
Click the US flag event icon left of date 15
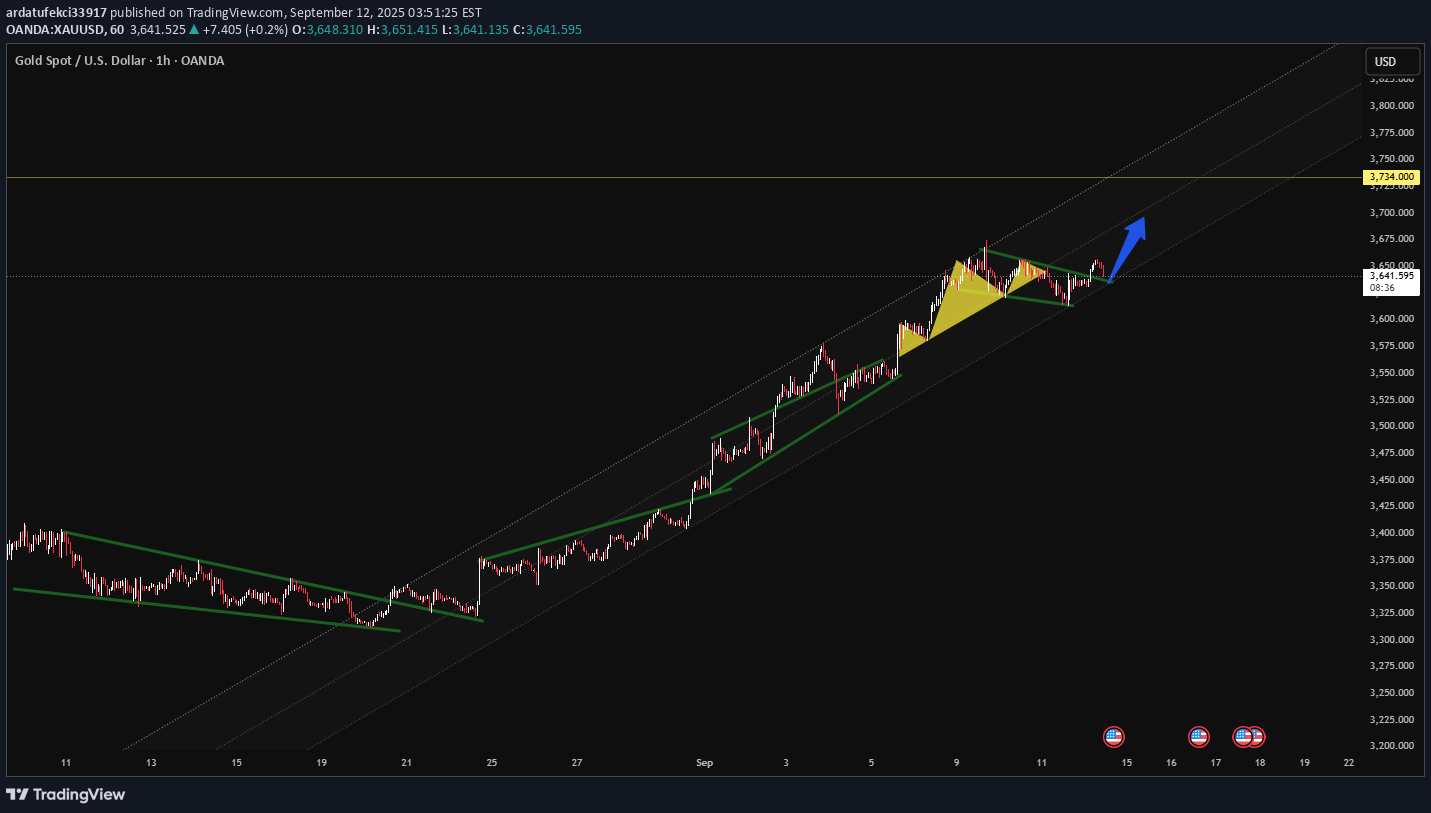pos(1113,737)
